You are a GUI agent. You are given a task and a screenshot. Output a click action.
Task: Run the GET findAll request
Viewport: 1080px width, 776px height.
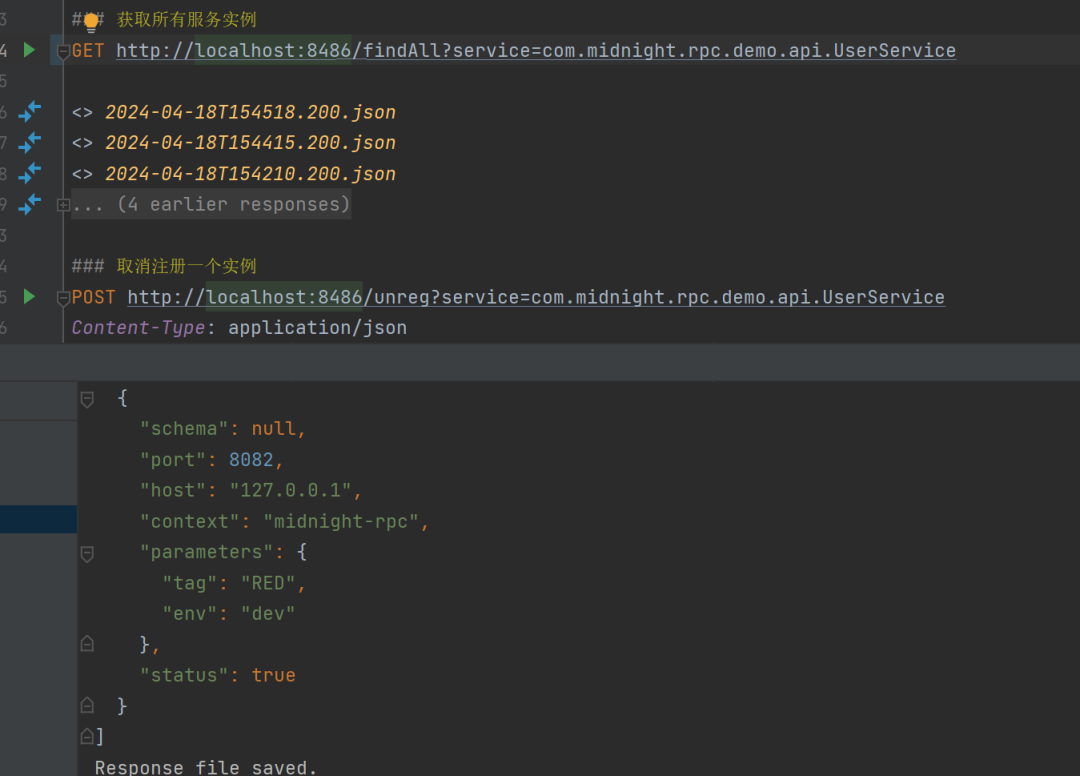click(29, 50)
